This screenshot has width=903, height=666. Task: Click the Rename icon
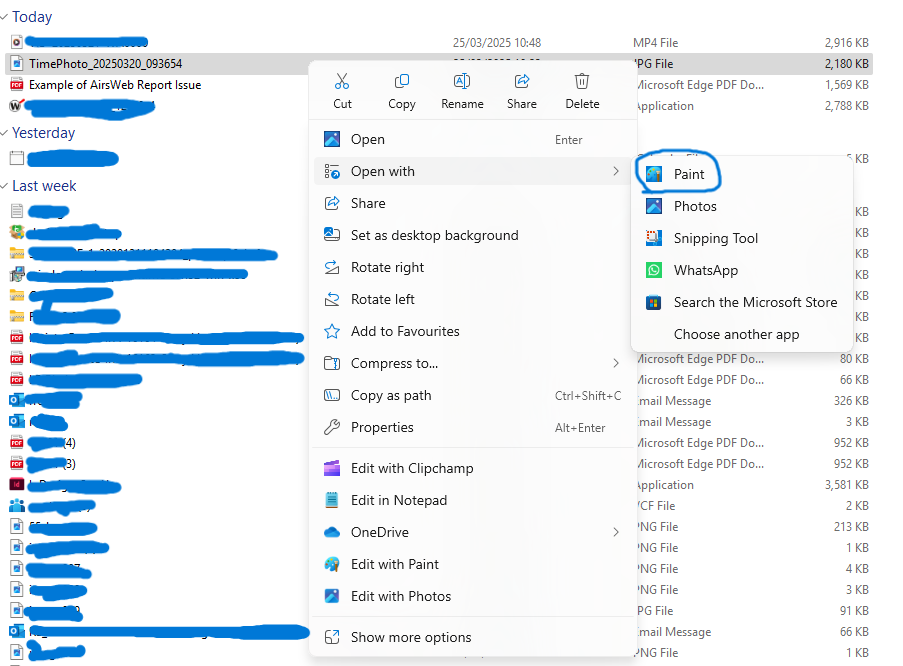(x=462, y=81)
